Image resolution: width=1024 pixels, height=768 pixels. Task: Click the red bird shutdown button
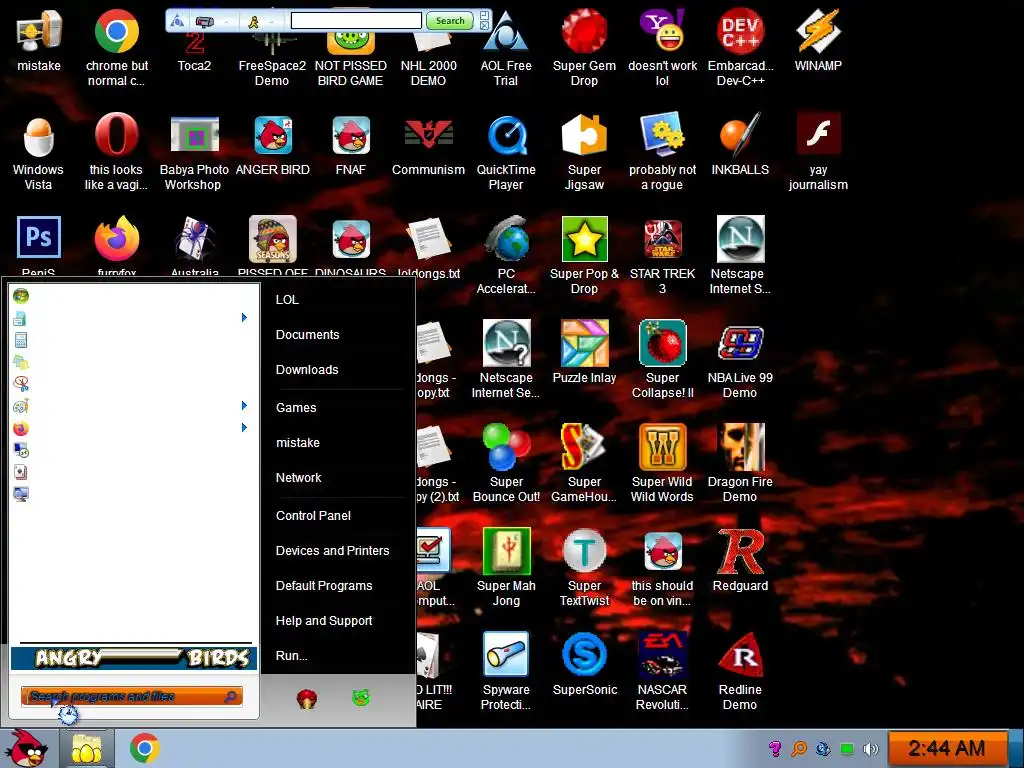click(x=307, y=698)
